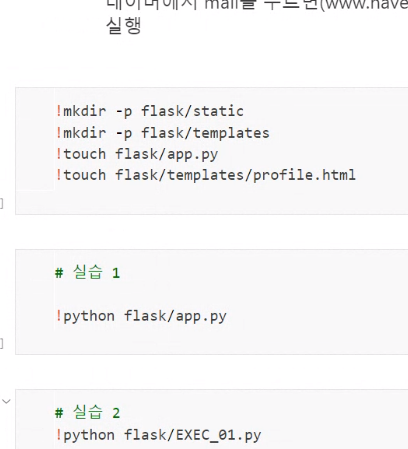
Task: Click the '!touch flask/app.py' line
Action: tap(137, 154)
